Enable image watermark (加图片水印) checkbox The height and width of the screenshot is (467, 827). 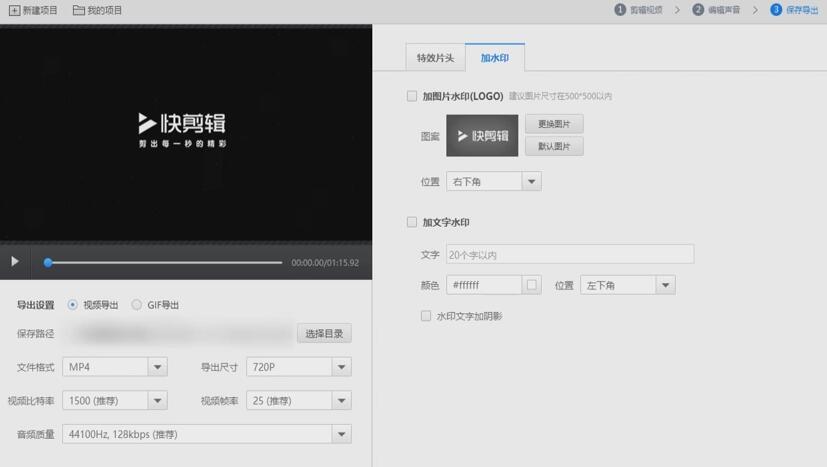[412, 97]
